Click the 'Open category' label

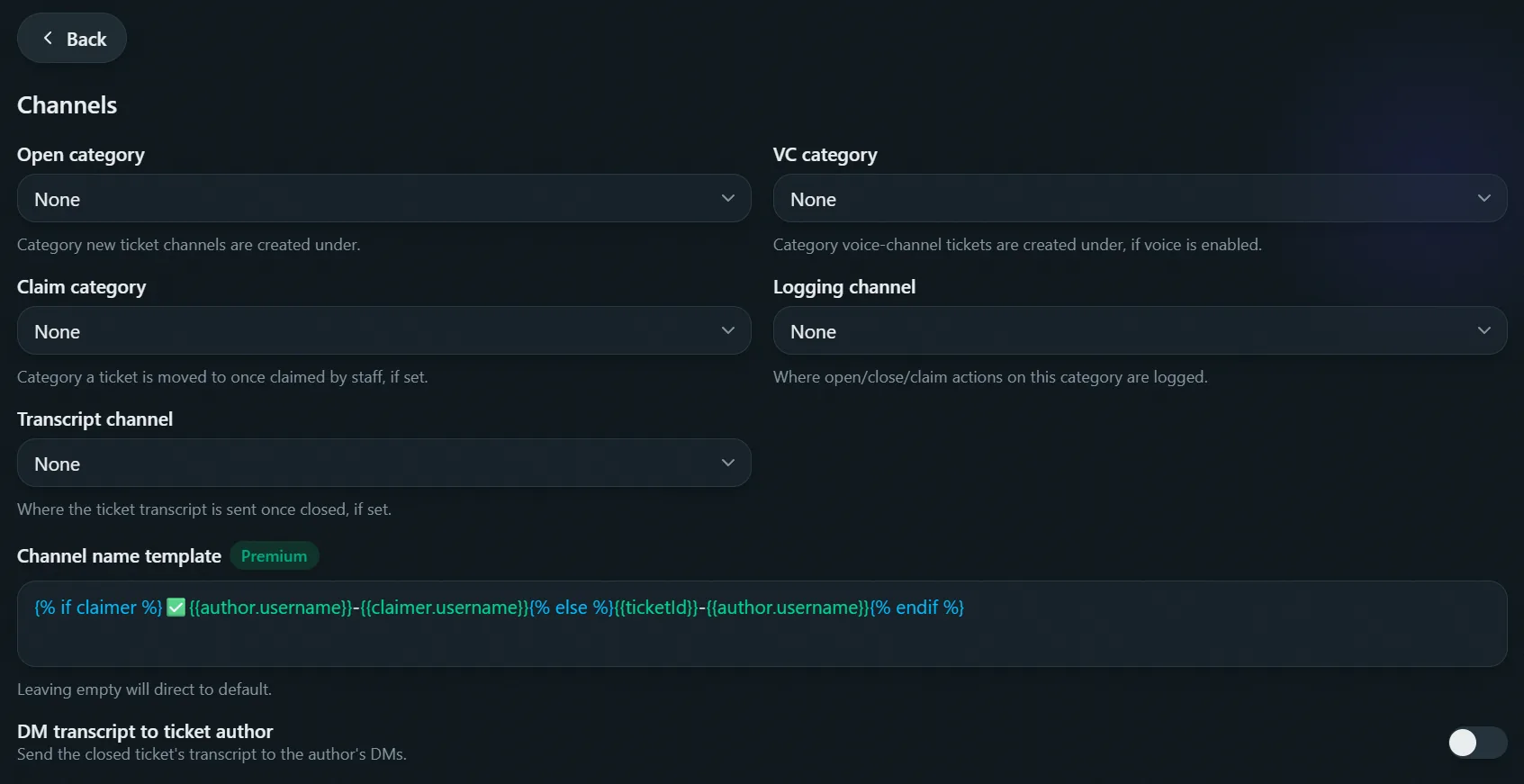[x=81, y=155]
